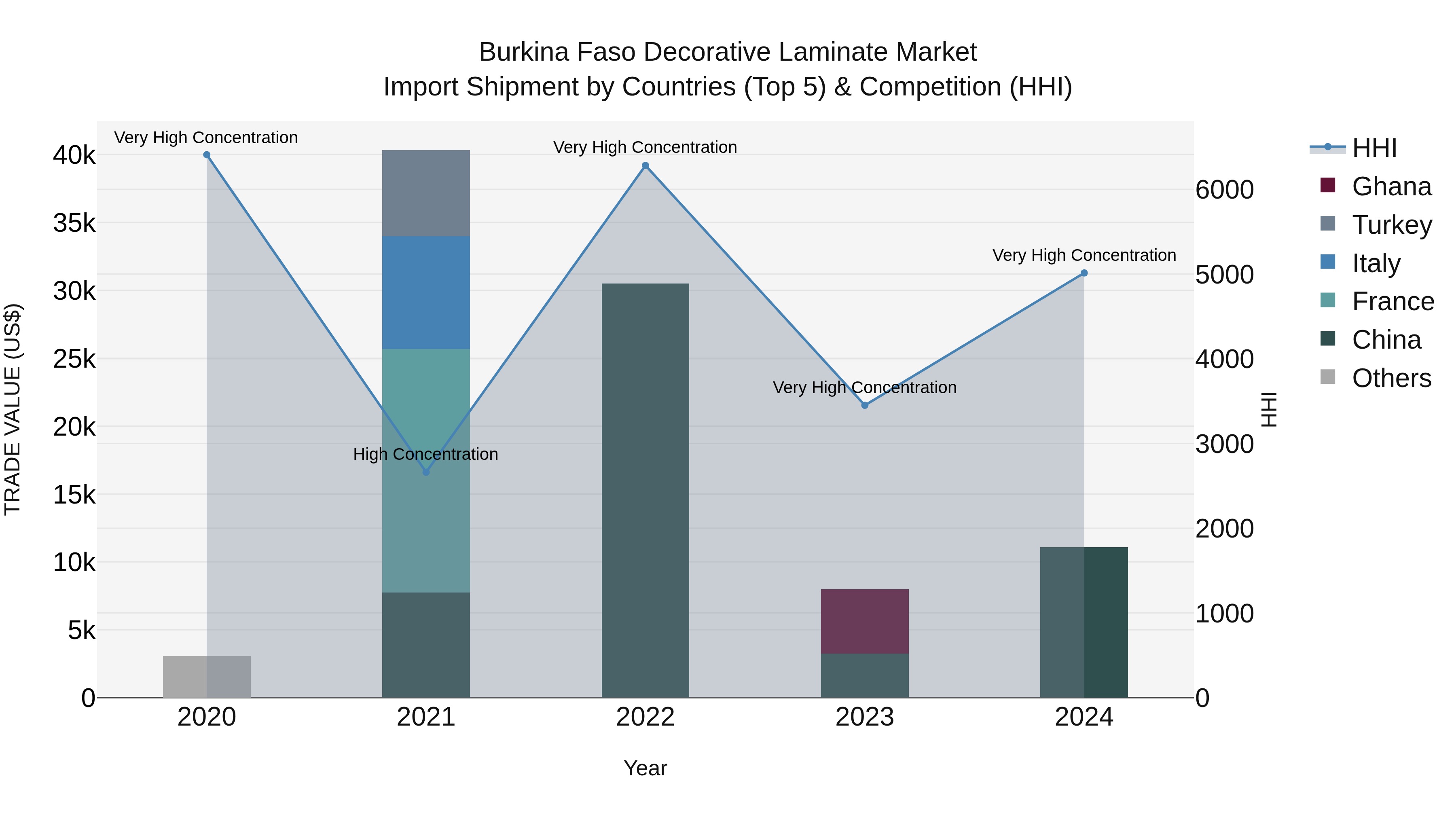Click the China segment of the 2021 bar

[x=426, y=645]
